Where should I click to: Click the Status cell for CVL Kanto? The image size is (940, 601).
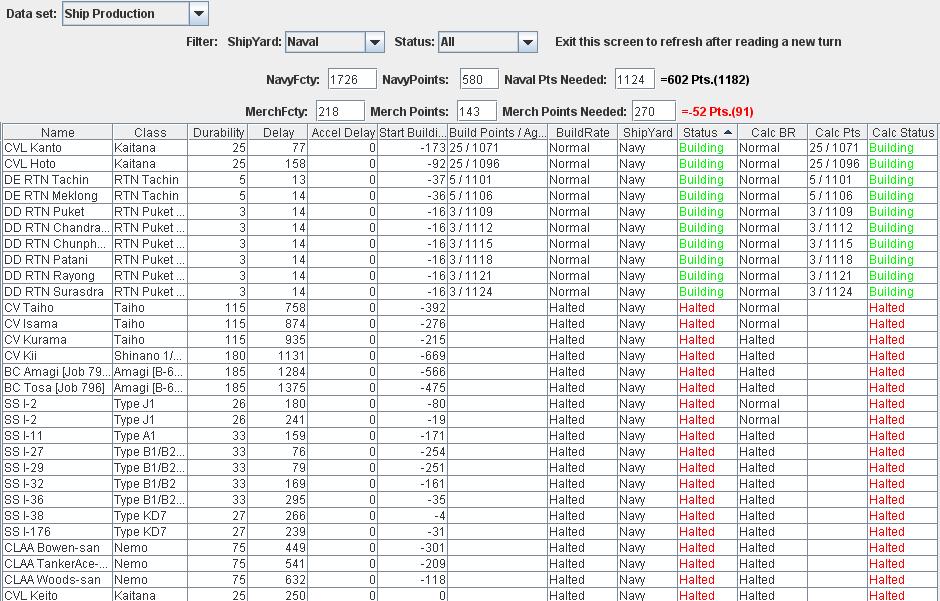707,148
